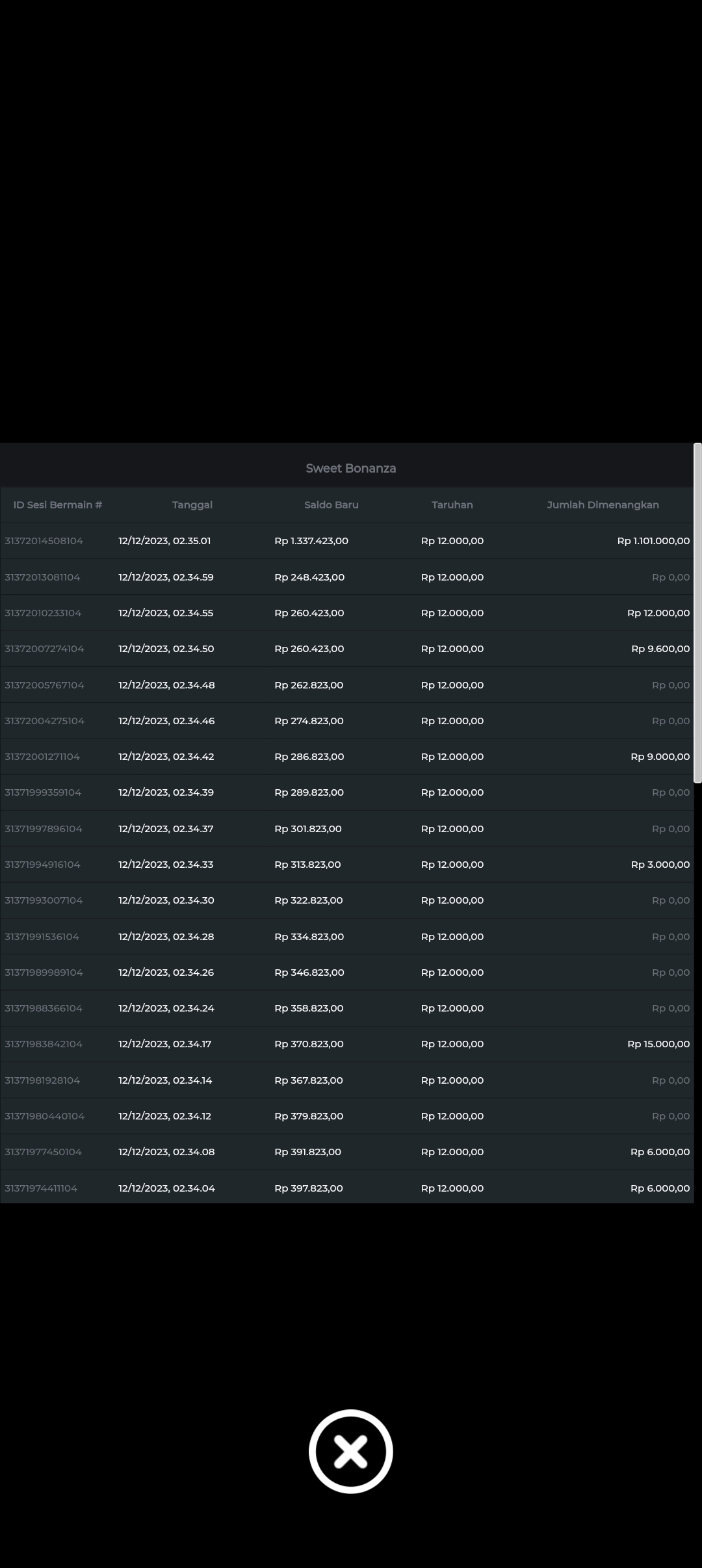
Task: Open session ID 31371983842104
Action: pyautogui.click(x=44, y=1044)
